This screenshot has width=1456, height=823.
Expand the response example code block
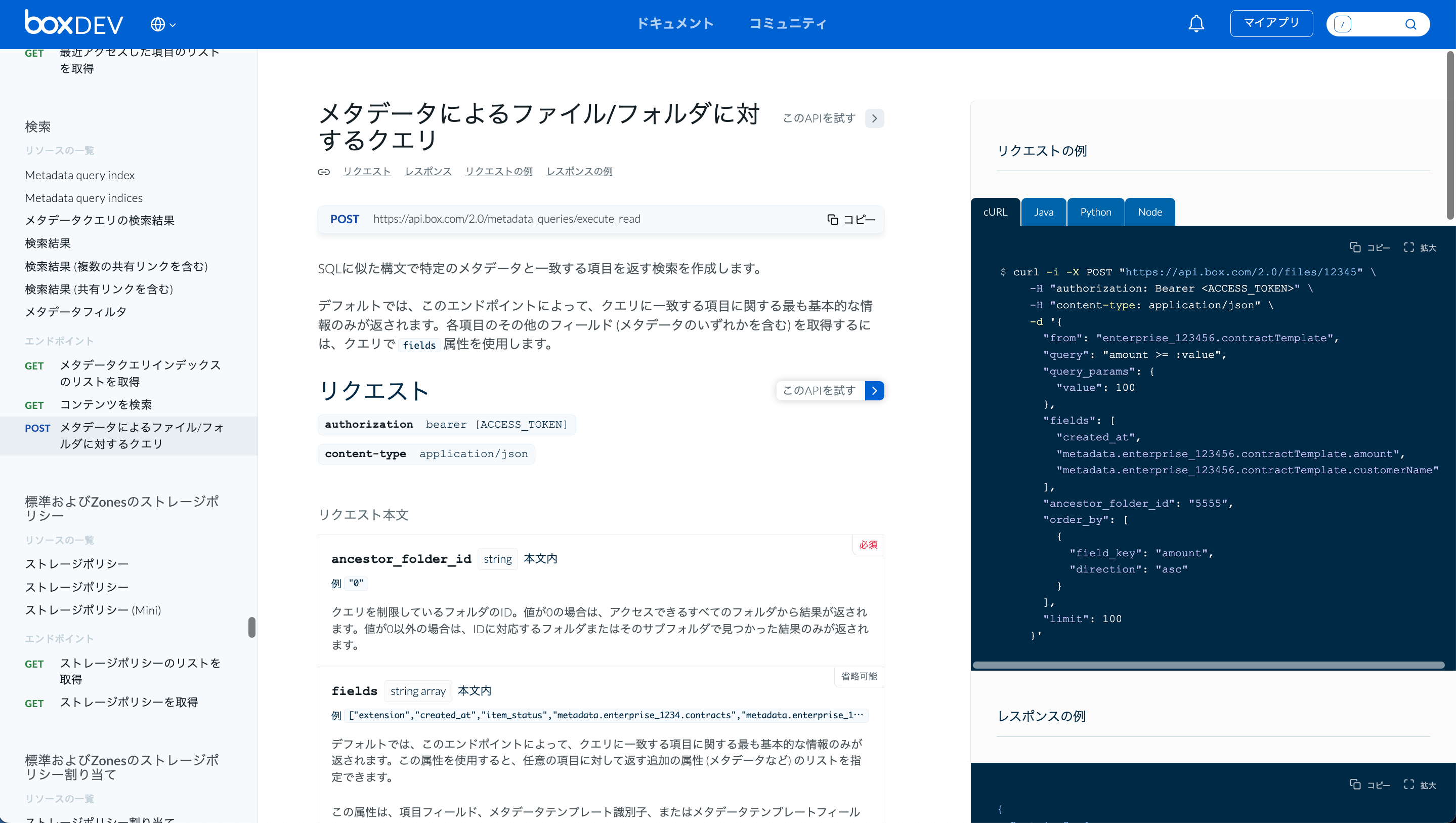coord(1420,785)
